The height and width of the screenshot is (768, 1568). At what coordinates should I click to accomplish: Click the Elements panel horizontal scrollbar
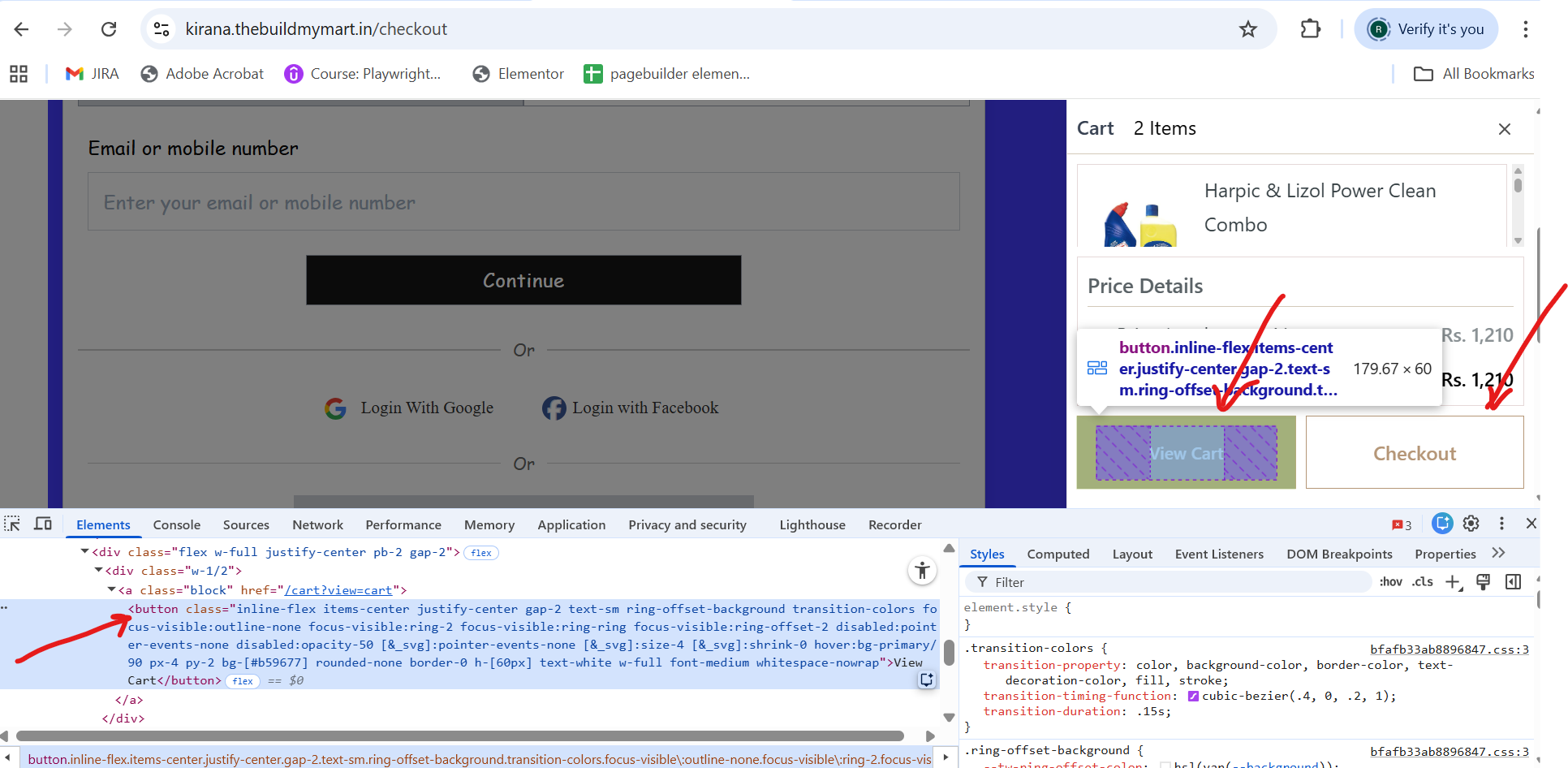460,736
